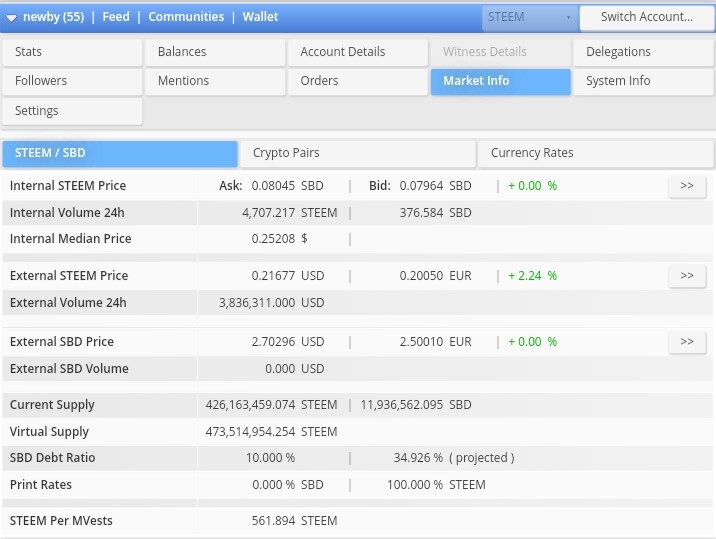The height and width of the screenshot is (539, 716).
Task: Click the 11,936,562.095 SBD supply value
Action: [x=416, y=405]
